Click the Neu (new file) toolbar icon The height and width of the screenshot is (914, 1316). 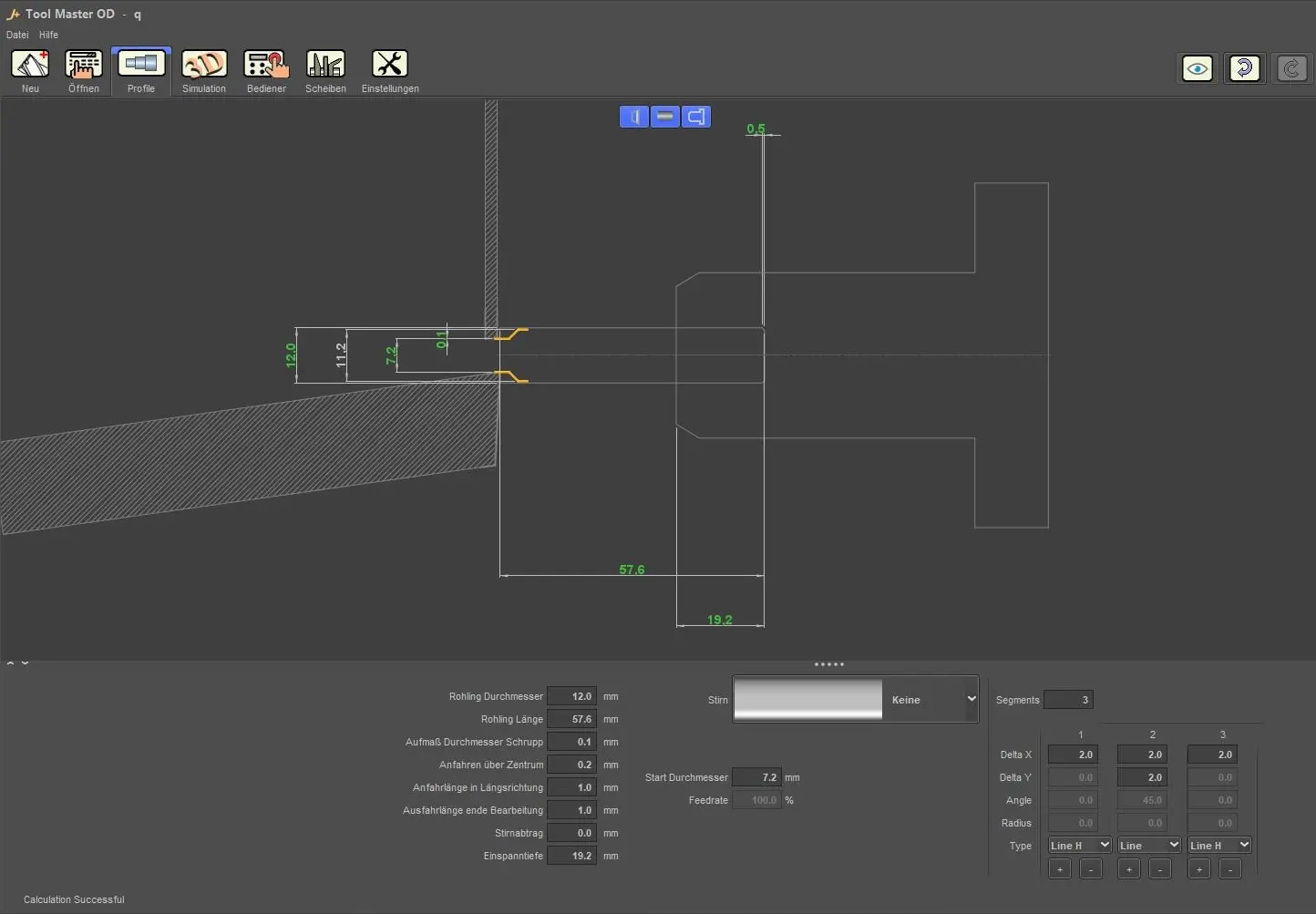tap(30, 65)
